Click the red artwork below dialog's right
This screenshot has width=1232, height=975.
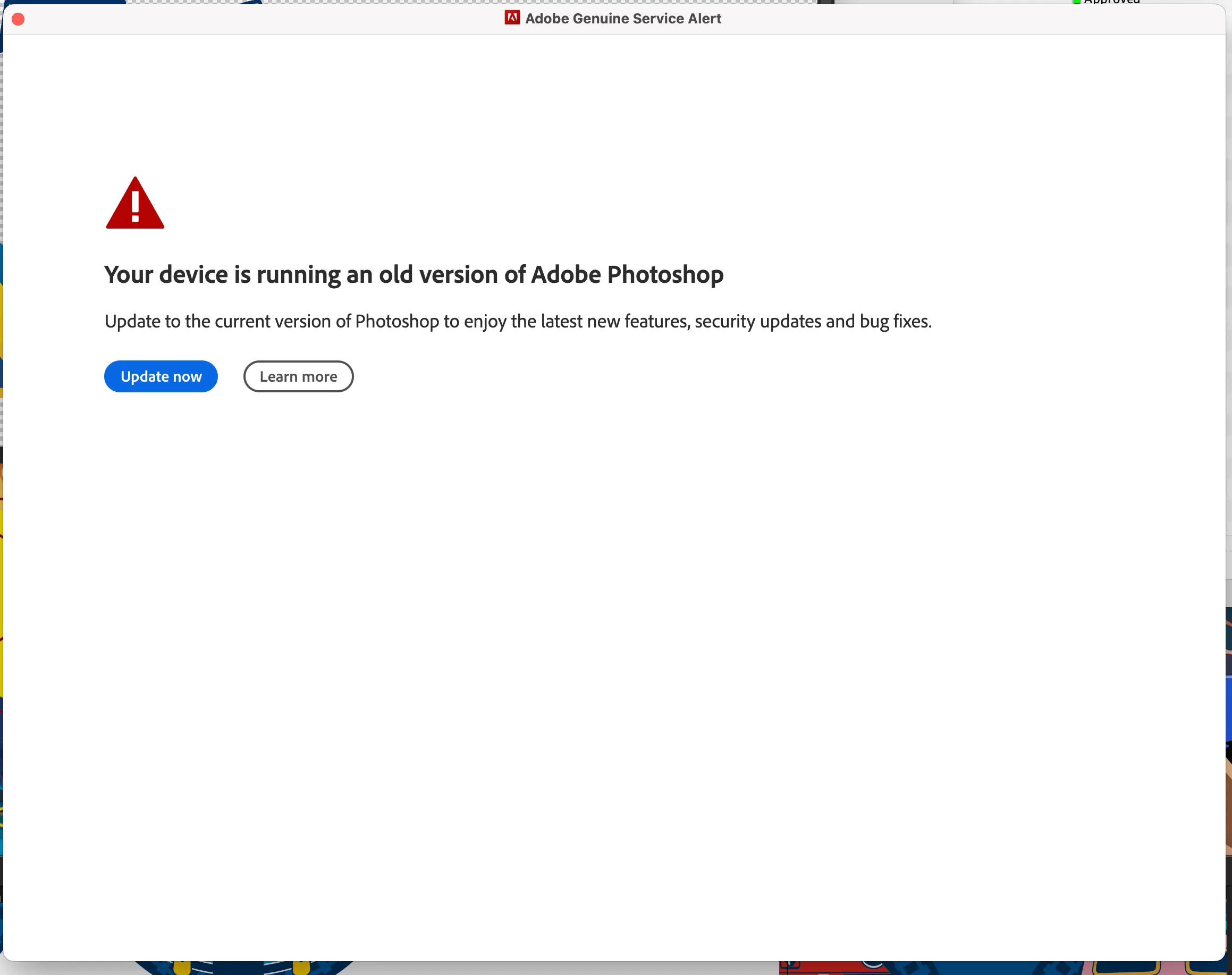coord(828,969)
